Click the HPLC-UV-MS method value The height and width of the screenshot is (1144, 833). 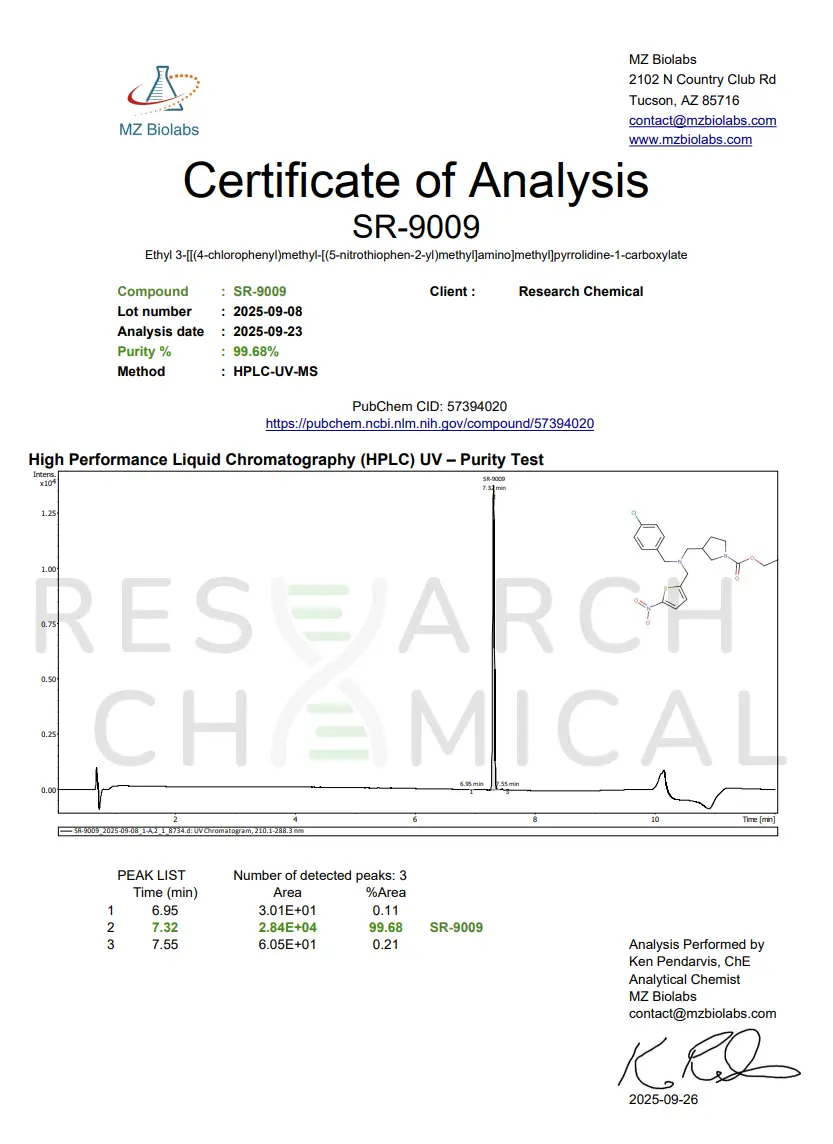(x=276, y=371)
